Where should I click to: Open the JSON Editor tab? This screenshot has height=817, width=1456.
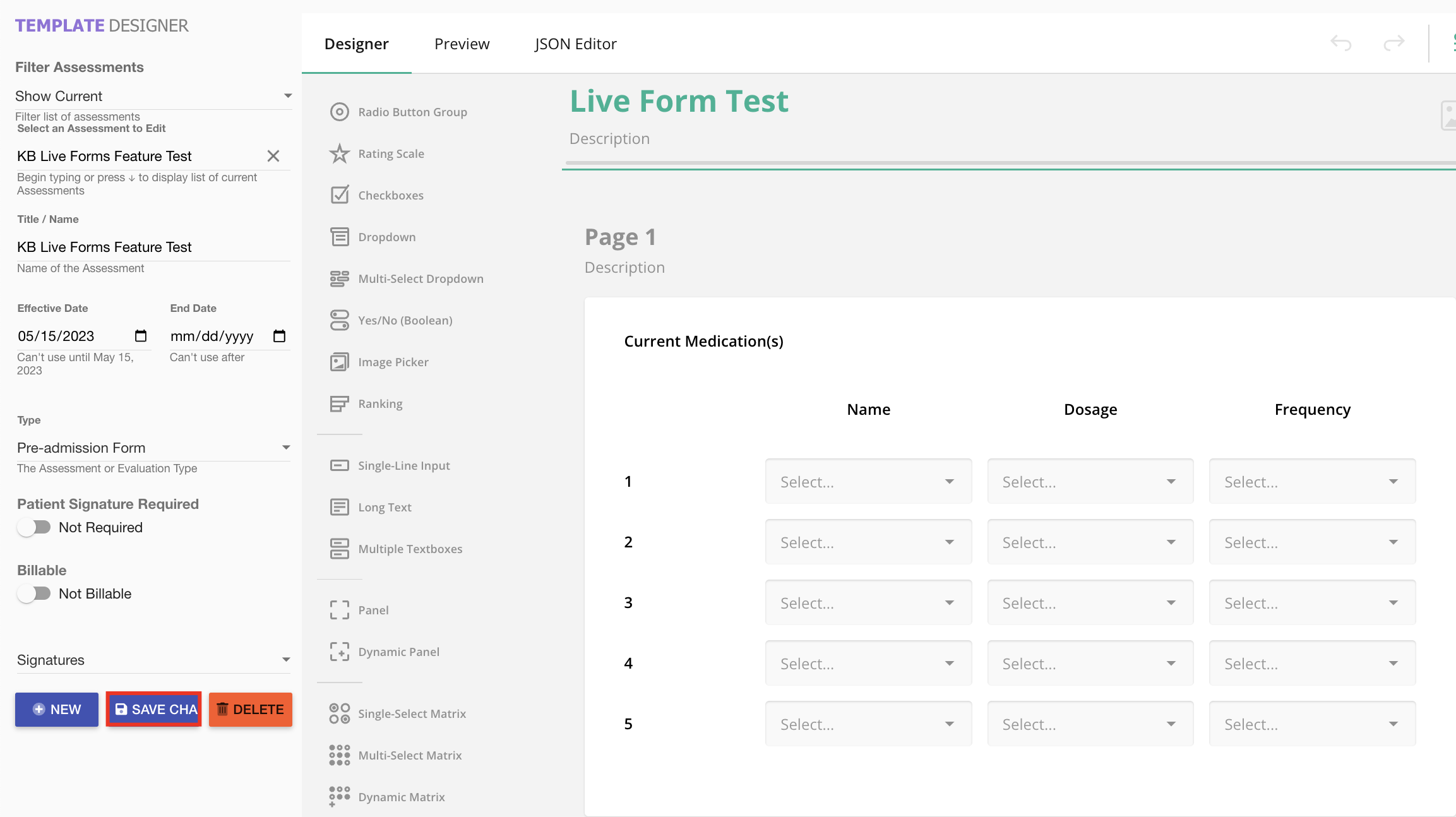click(x=575, y=44)
